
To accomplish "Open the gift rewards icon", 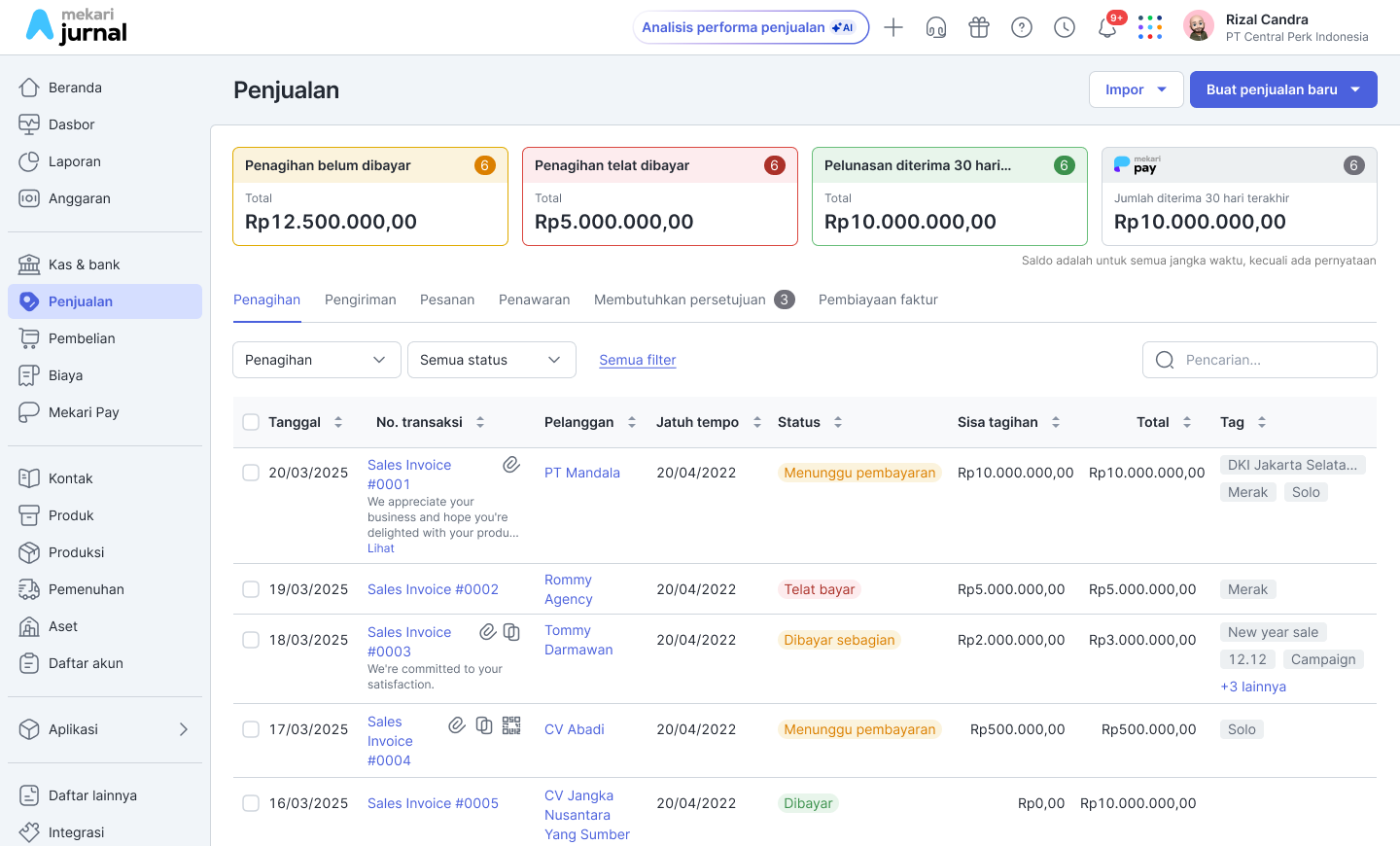I will click(x=979, y=28).
